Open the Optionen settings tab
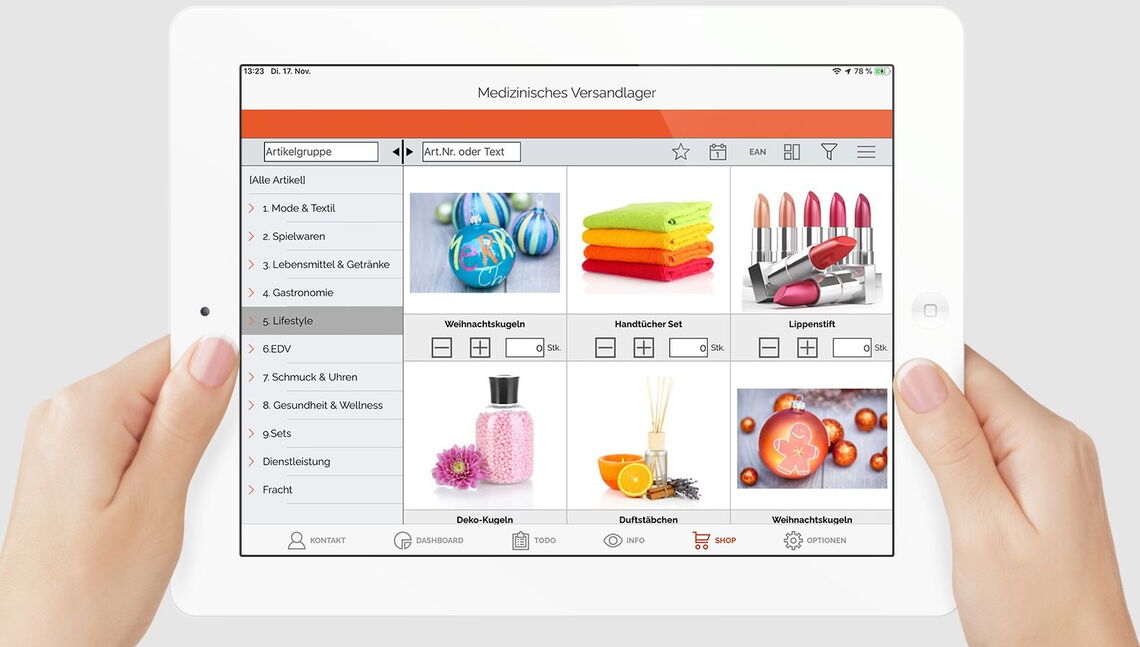 click(x=815, y=540)
